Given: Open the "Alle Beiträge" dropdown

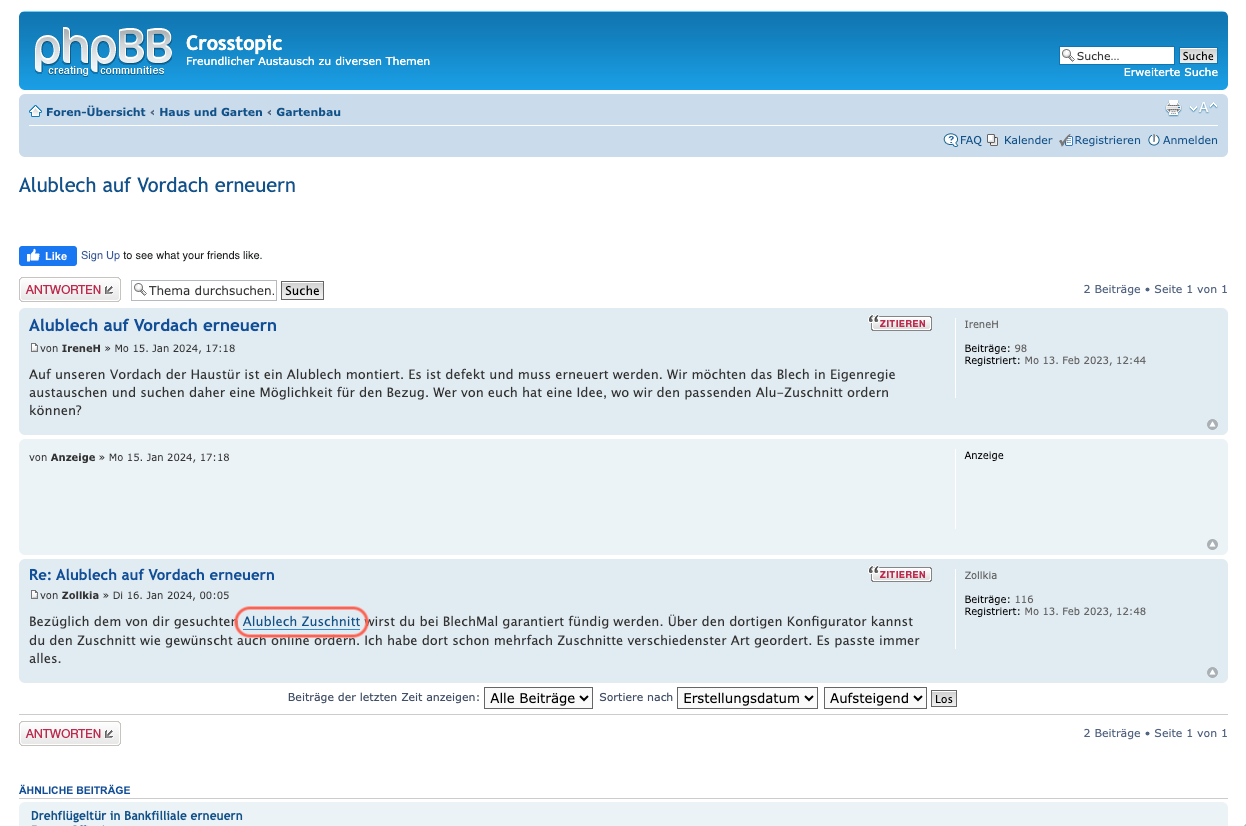Looking at the screenshot, I should coord(538,697).
